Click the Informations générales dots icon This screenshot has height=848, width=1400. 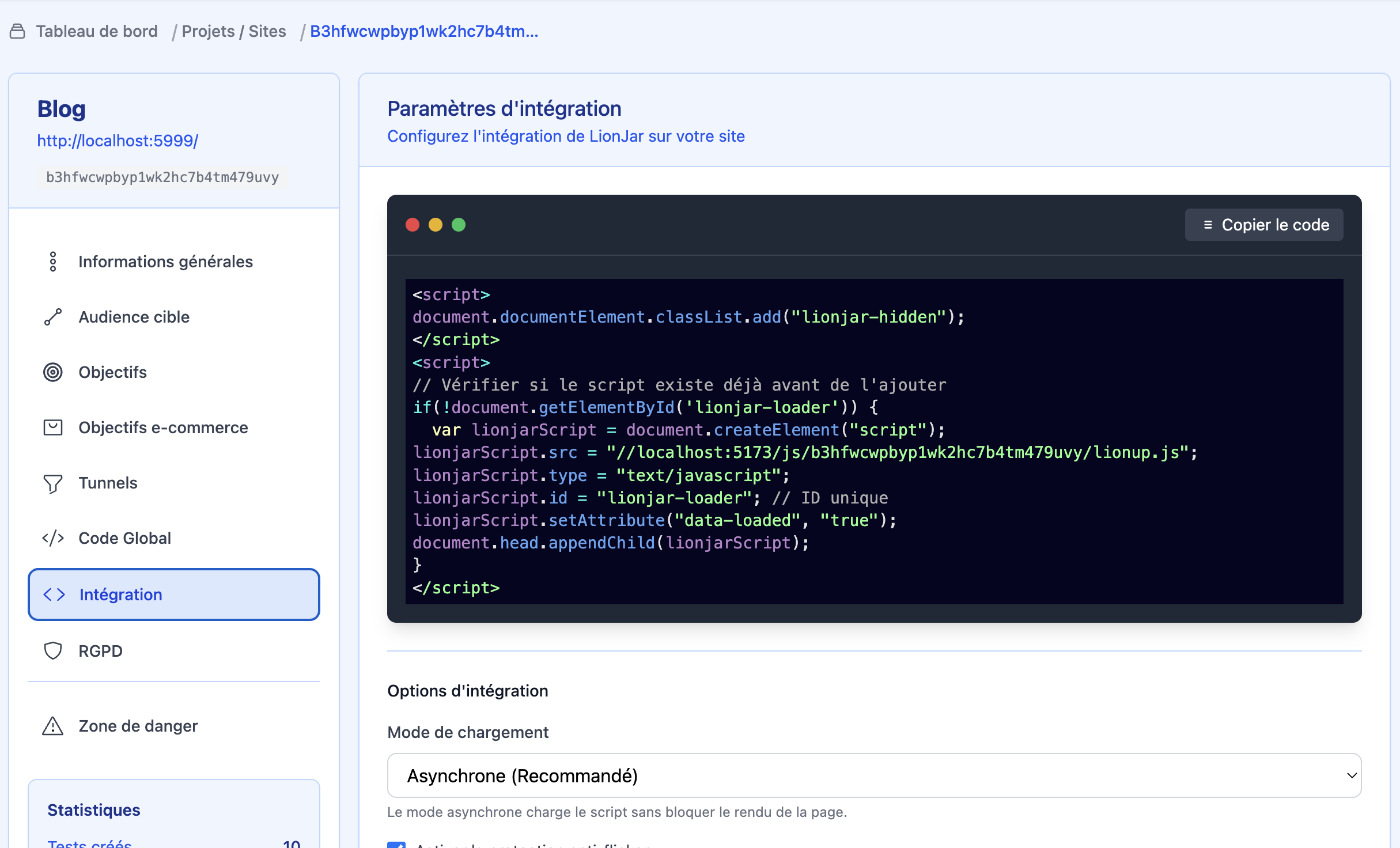53,262
